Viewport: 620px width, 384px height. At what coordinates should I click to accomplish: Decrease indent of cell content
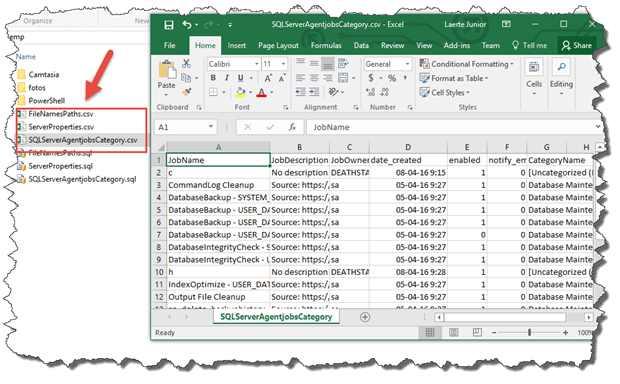(301, 92)
